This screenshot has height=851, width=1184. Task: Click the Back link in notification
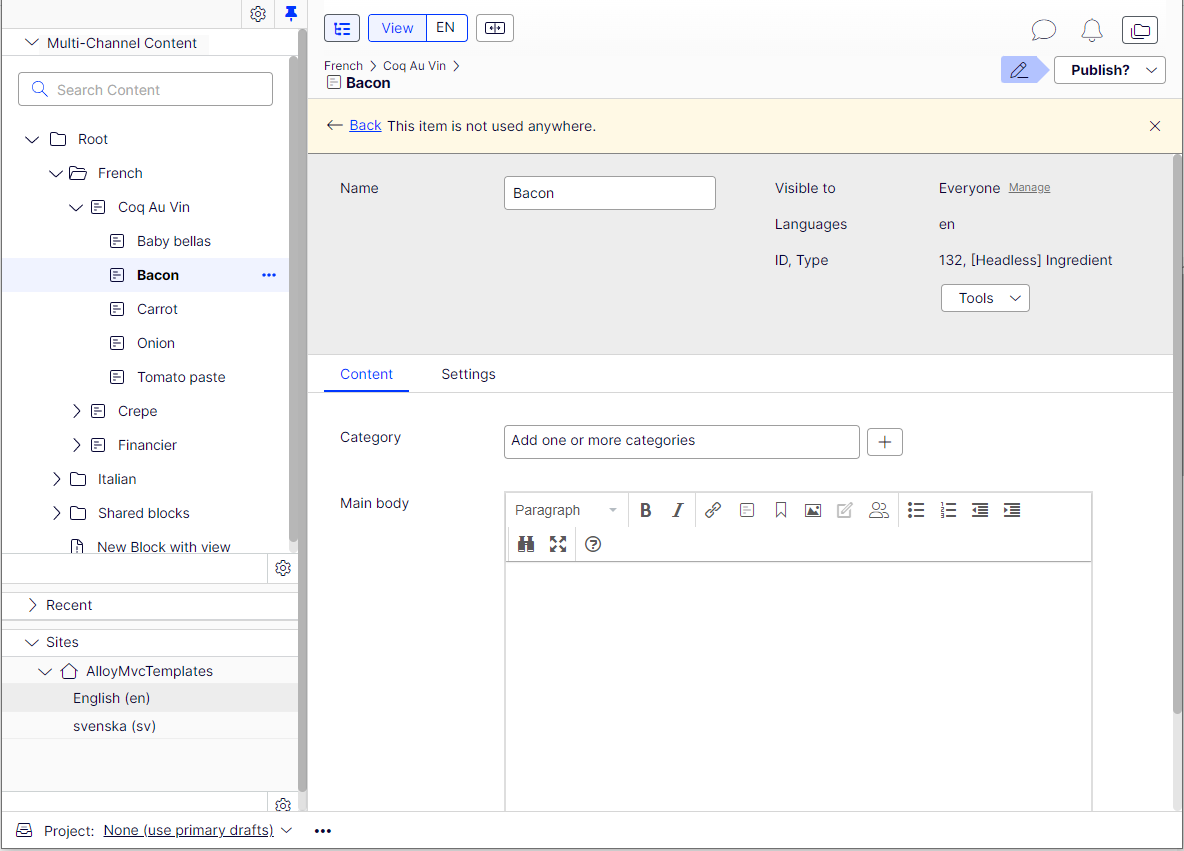pyautogui.click(x=365, y=125)
